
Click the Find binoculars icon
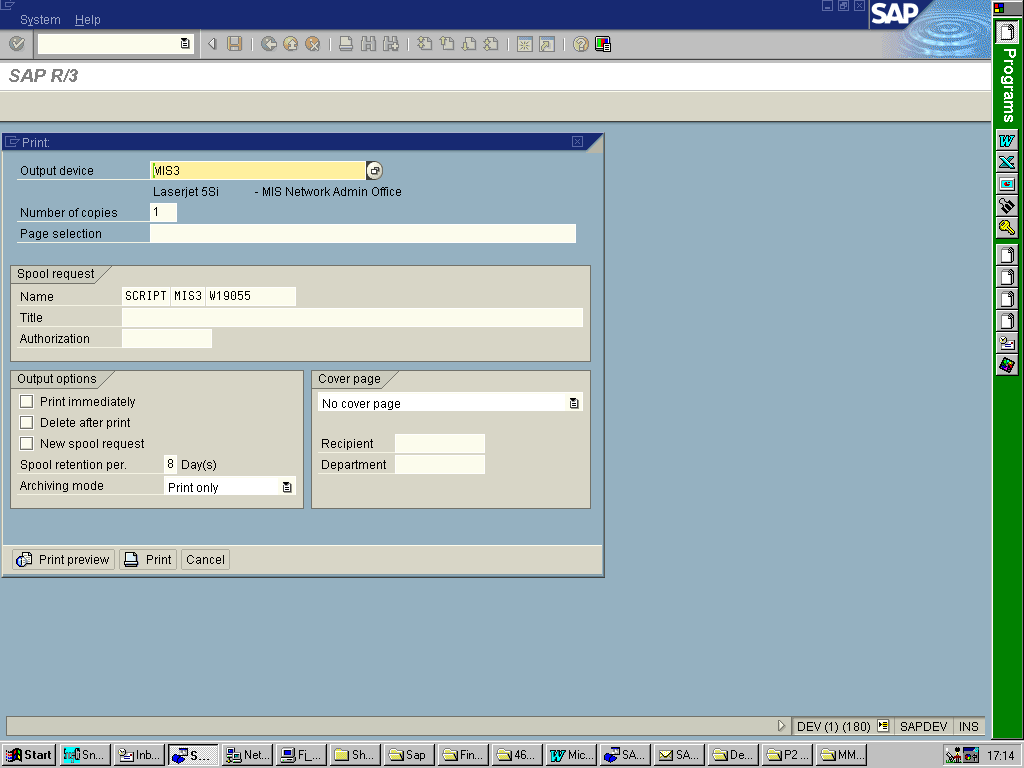click(368, 44)
